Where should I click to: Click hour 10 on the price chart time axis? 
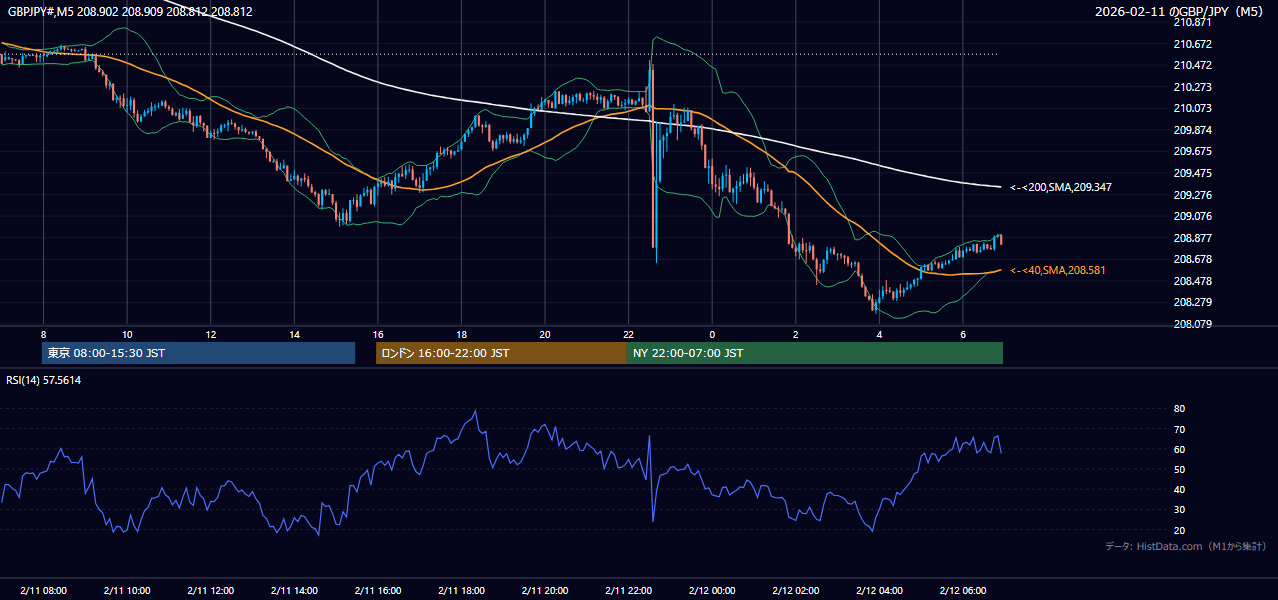[127, 334]
